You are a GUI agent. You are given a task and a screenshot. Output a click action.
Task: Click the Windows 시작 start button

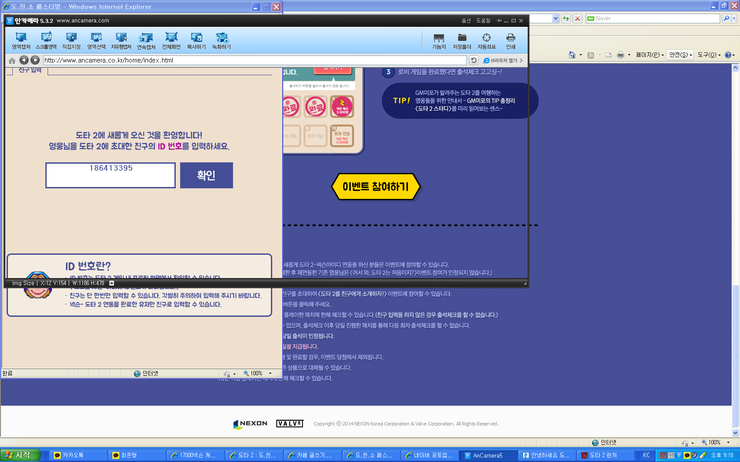[20, 455]
